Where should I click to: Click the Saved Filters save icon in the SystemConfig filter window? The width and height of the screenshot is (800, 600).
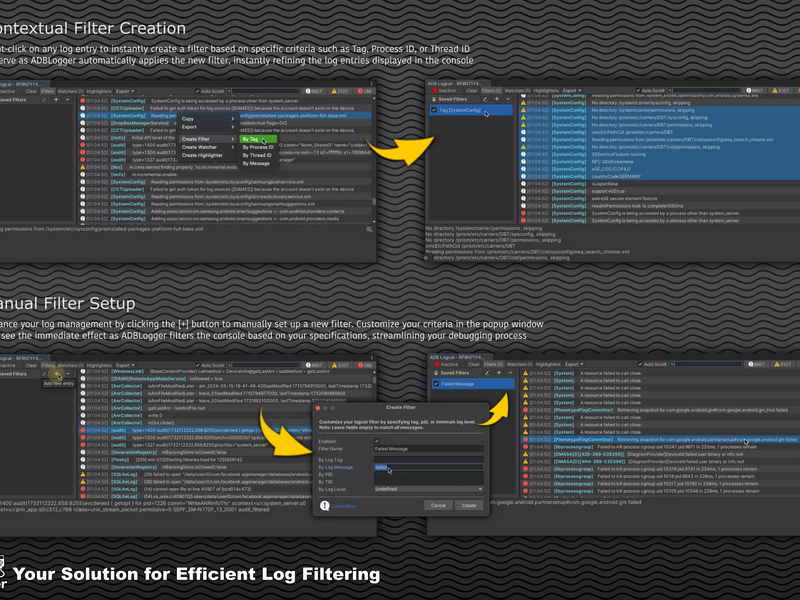pos(434,99)
